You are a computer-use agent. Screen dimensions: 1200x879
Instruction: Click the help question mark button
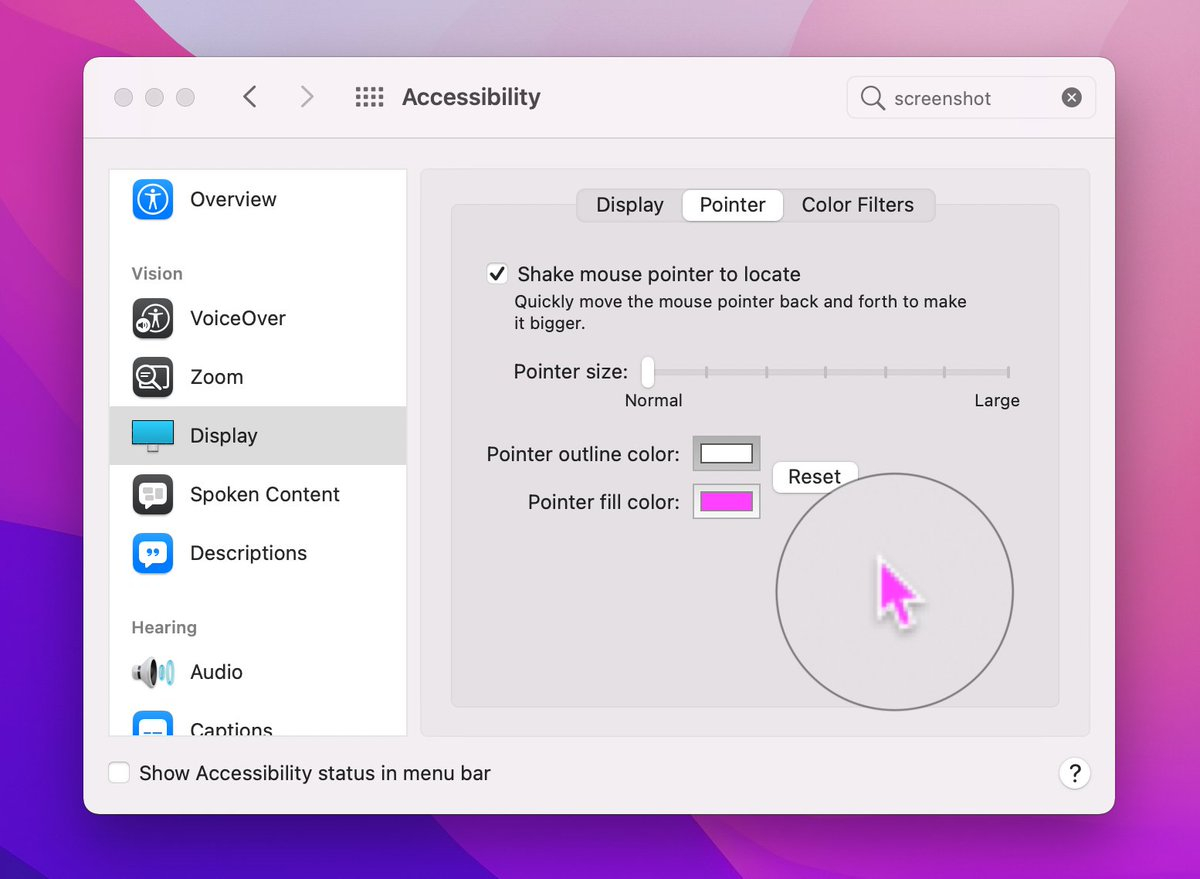click(1074, 773)
